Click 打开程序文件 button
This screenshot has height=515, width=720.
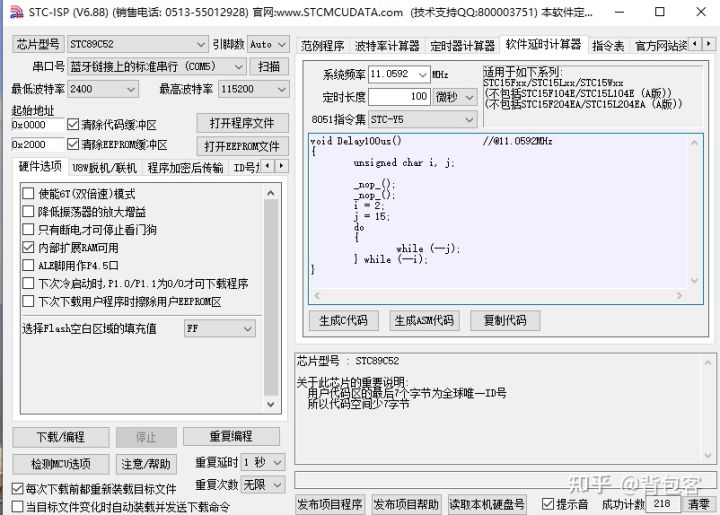(242, 123)
